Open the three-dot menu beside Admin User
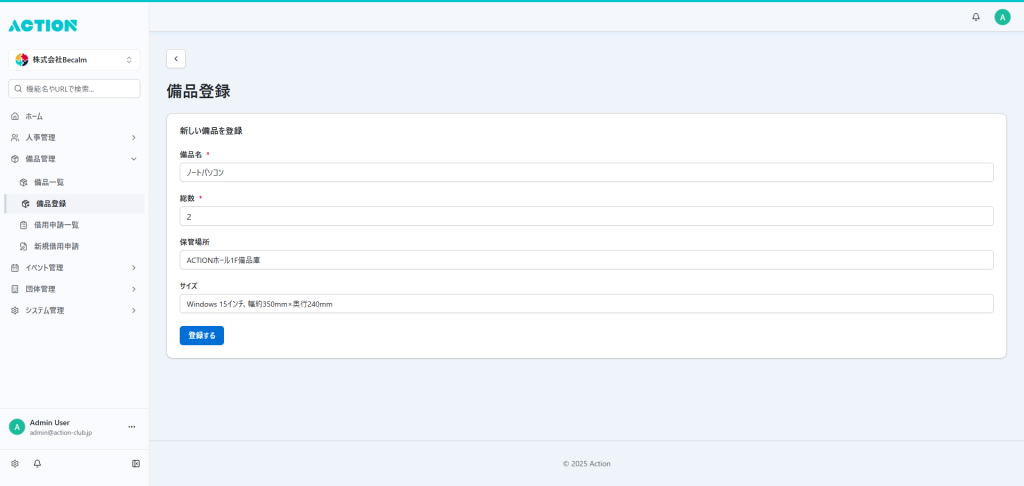The image size is (1024, 486). coord(131,427)
